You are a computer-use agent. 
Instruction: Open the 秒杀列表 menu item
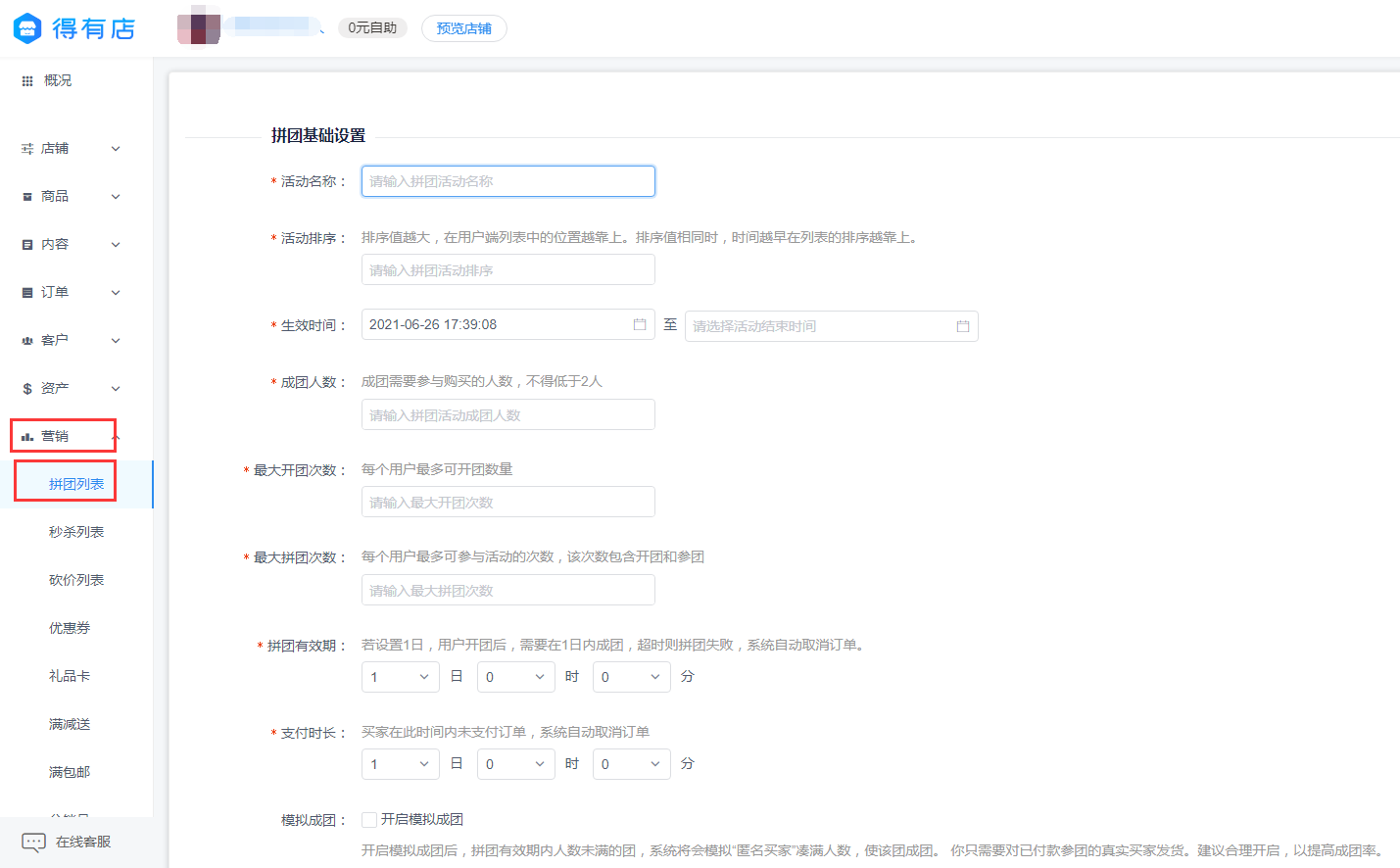click(x=76, y=532)
